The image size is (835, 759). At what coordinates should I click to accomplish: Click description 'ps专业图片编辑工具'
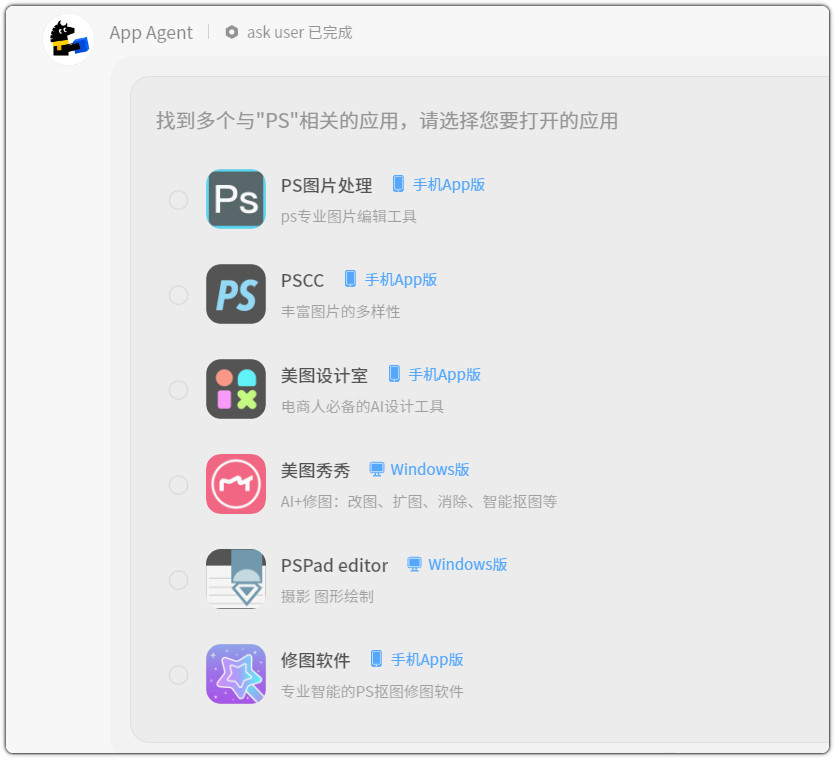coord(349,217)
